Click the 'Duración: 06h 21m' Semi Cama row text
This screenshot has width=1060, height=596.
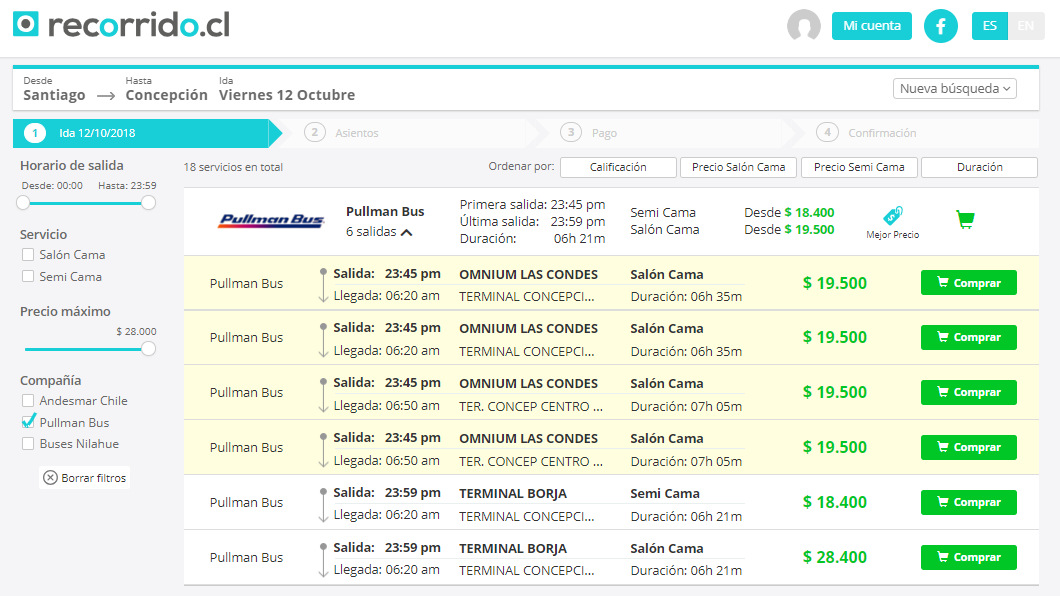click(x=686, y=517)
